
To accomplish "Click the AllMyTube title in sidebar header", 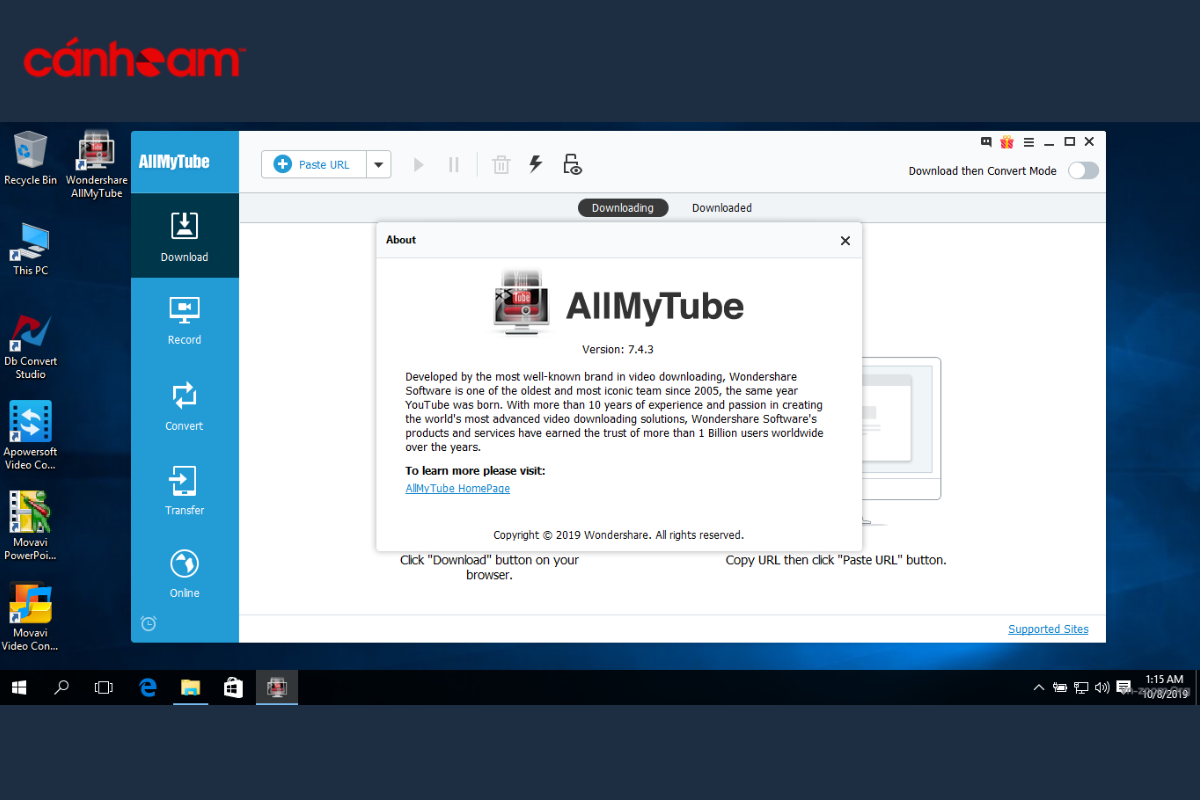I will tap(174, 161).
